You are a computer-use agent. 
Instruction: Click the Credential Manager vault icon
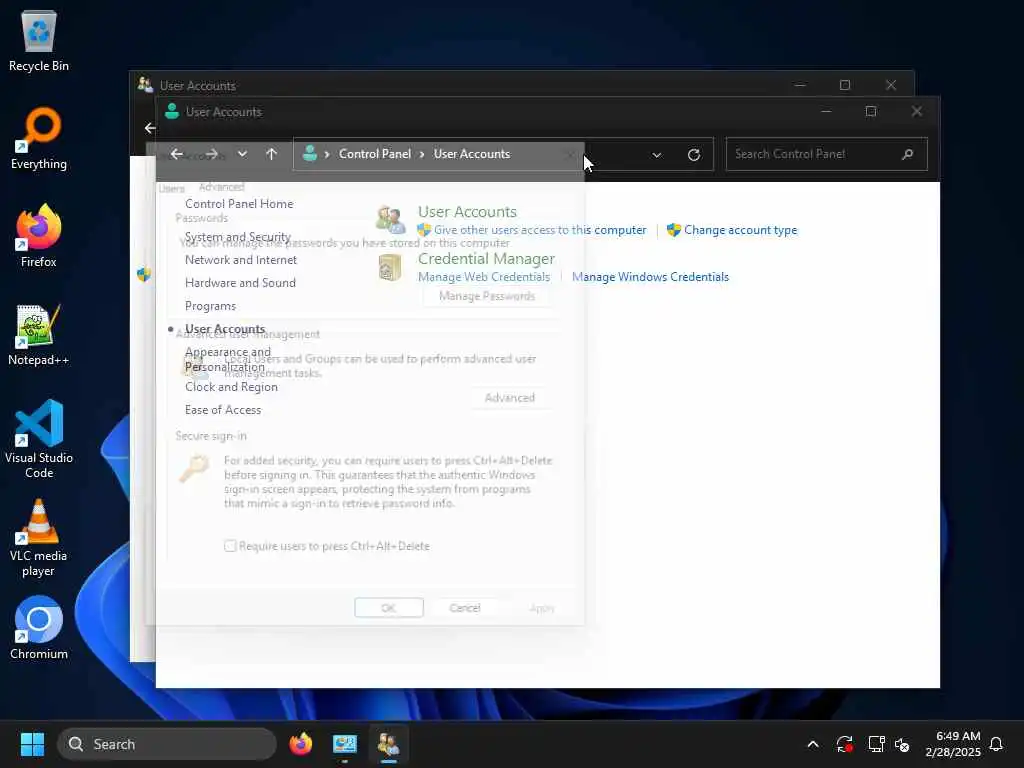point(390,267)
